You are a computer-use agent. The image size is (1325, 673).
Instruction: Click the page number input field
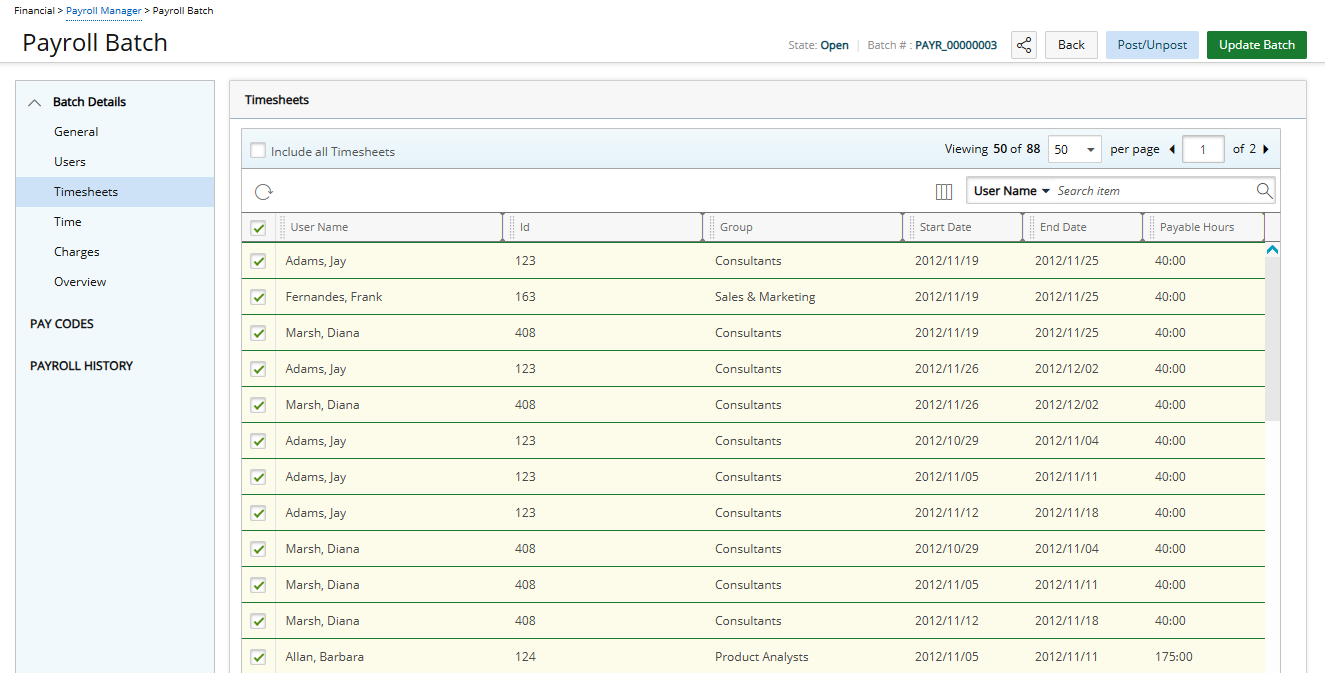click(1204, 150)
